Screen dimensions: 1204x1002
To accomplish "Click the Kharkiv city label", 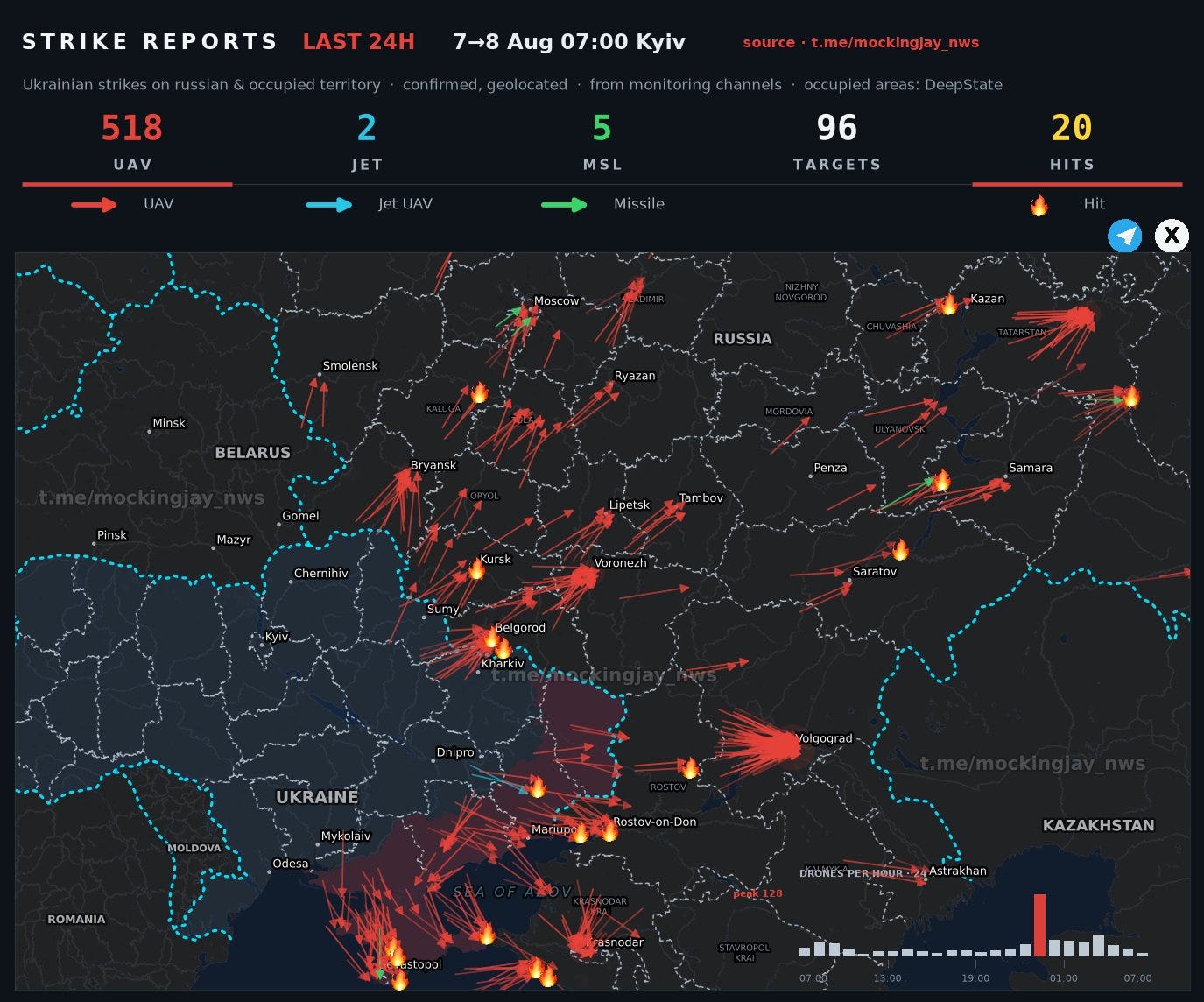I will (x=503, y=664).
